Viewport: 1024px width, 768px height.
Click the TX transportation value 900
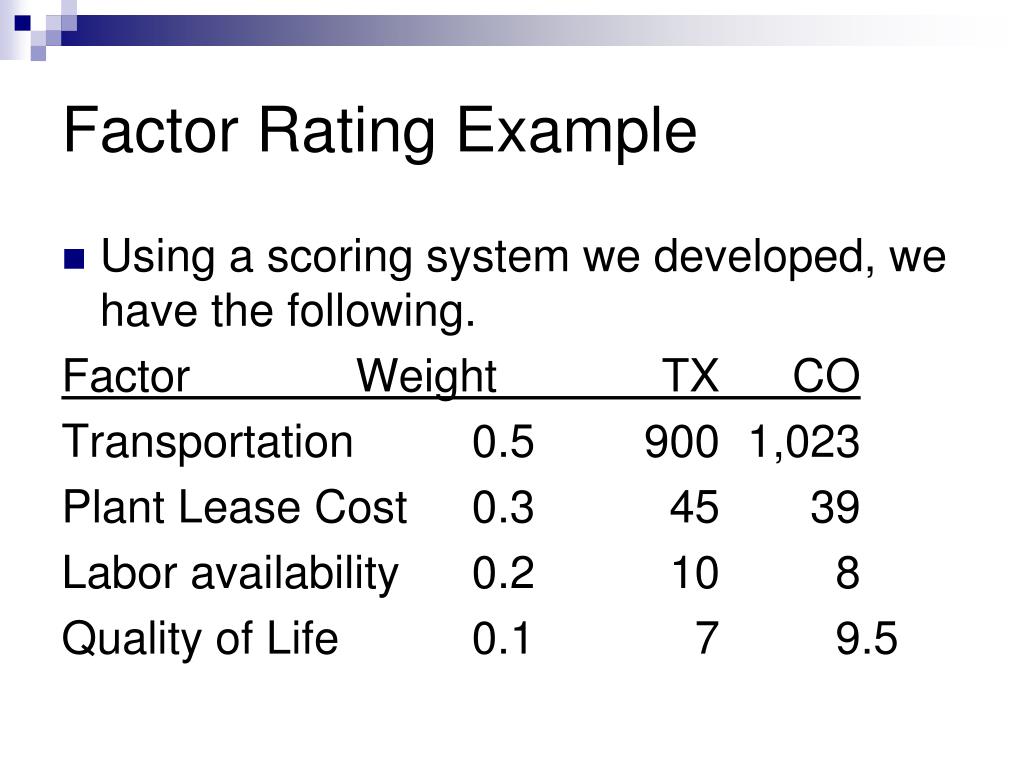(681, 442)
